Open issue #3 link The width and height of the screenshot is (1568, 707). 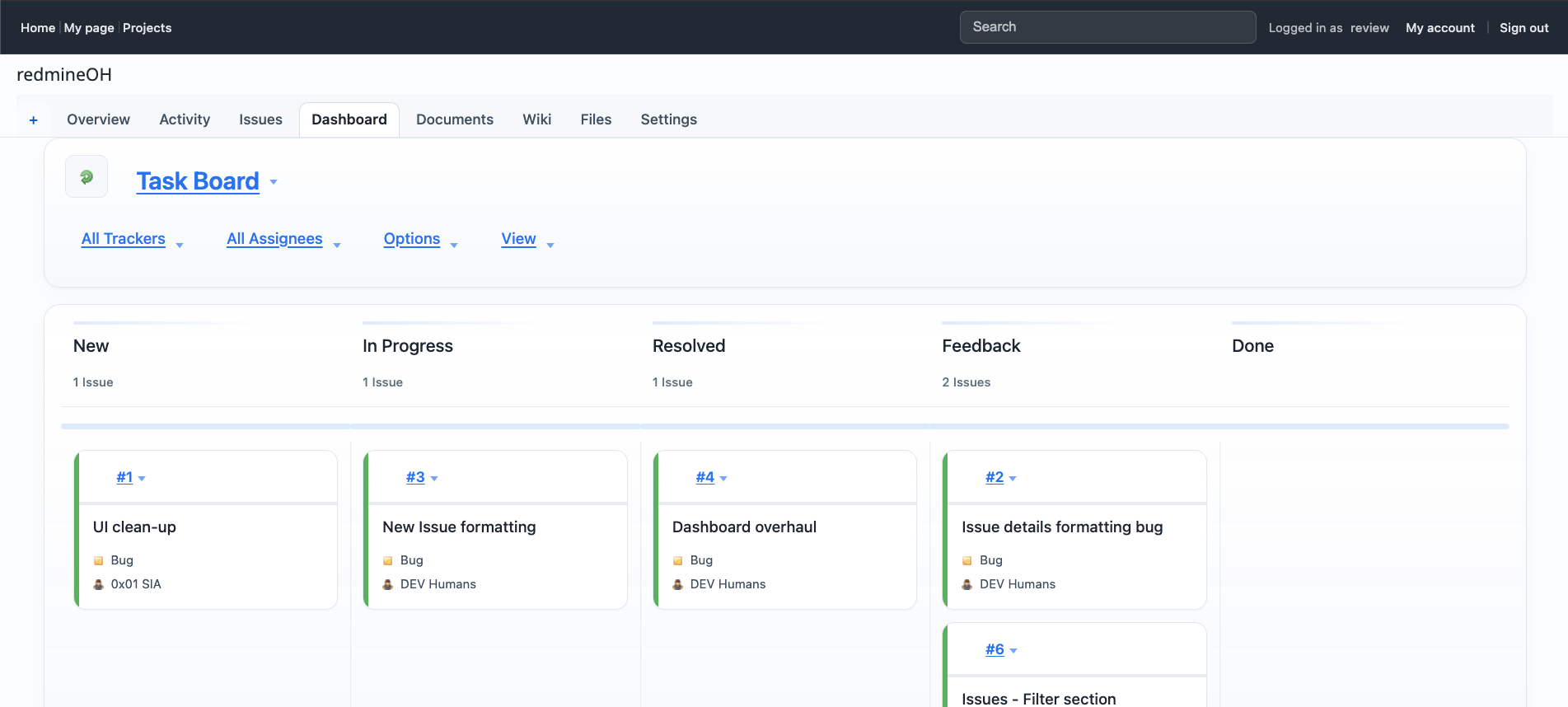click(x=415, y=477)
